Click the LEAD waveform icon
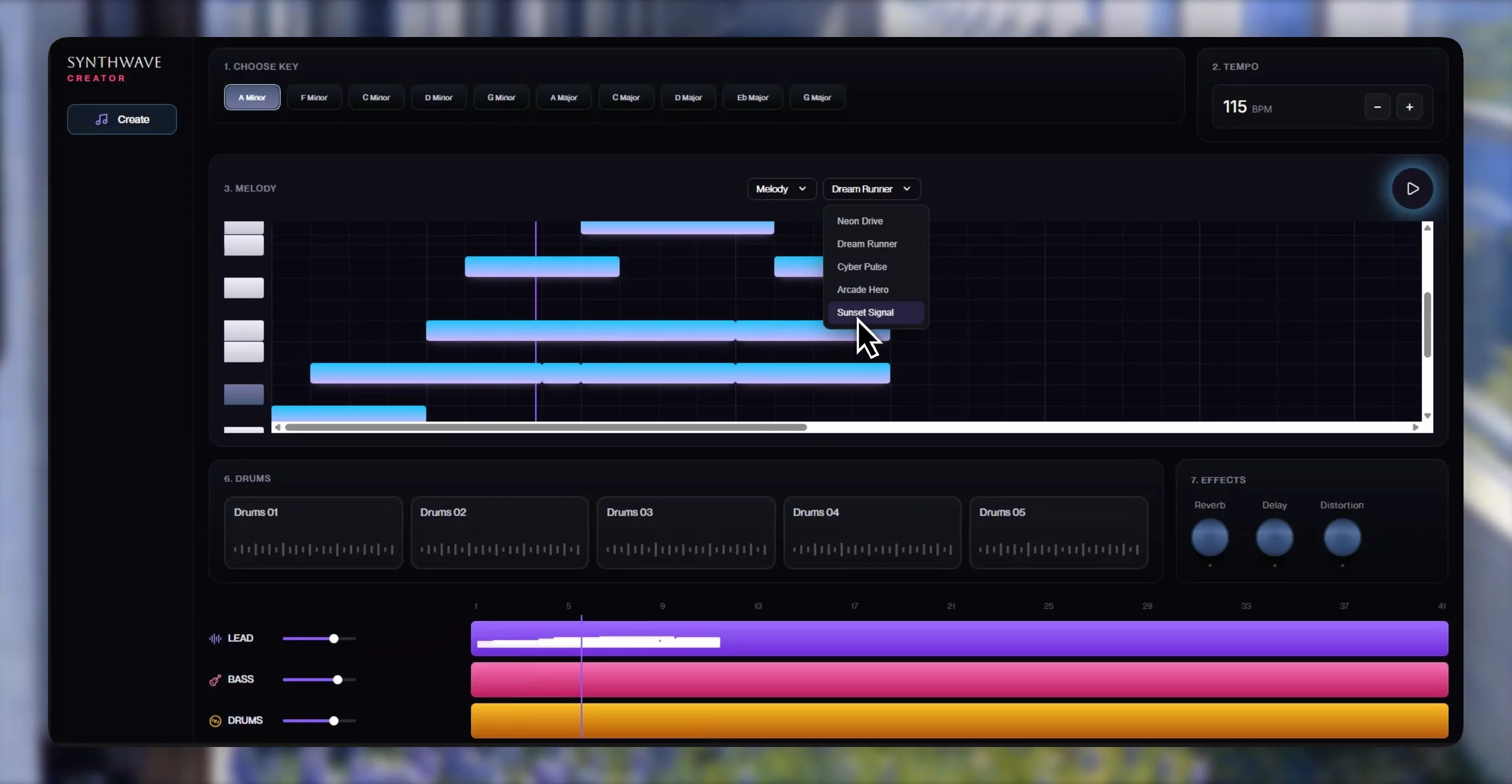The height and width of the screenshot is (784, 1512). 215,638
